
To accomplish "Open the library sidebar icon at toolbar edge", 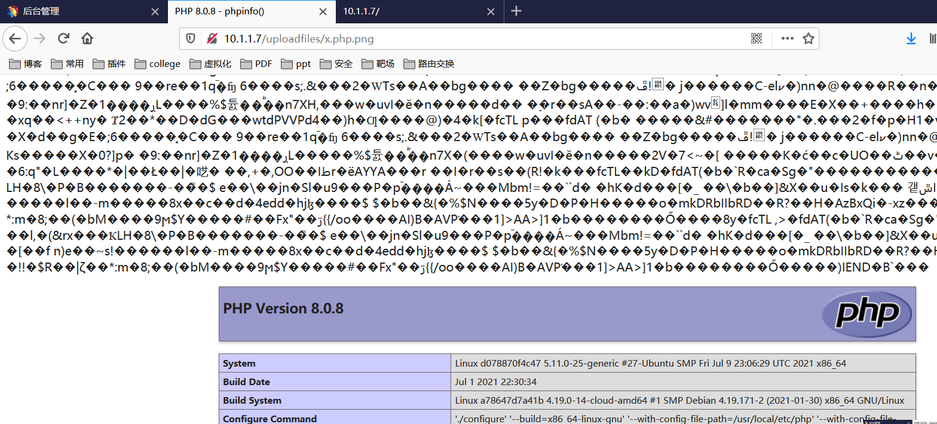I will pos(933,39).
